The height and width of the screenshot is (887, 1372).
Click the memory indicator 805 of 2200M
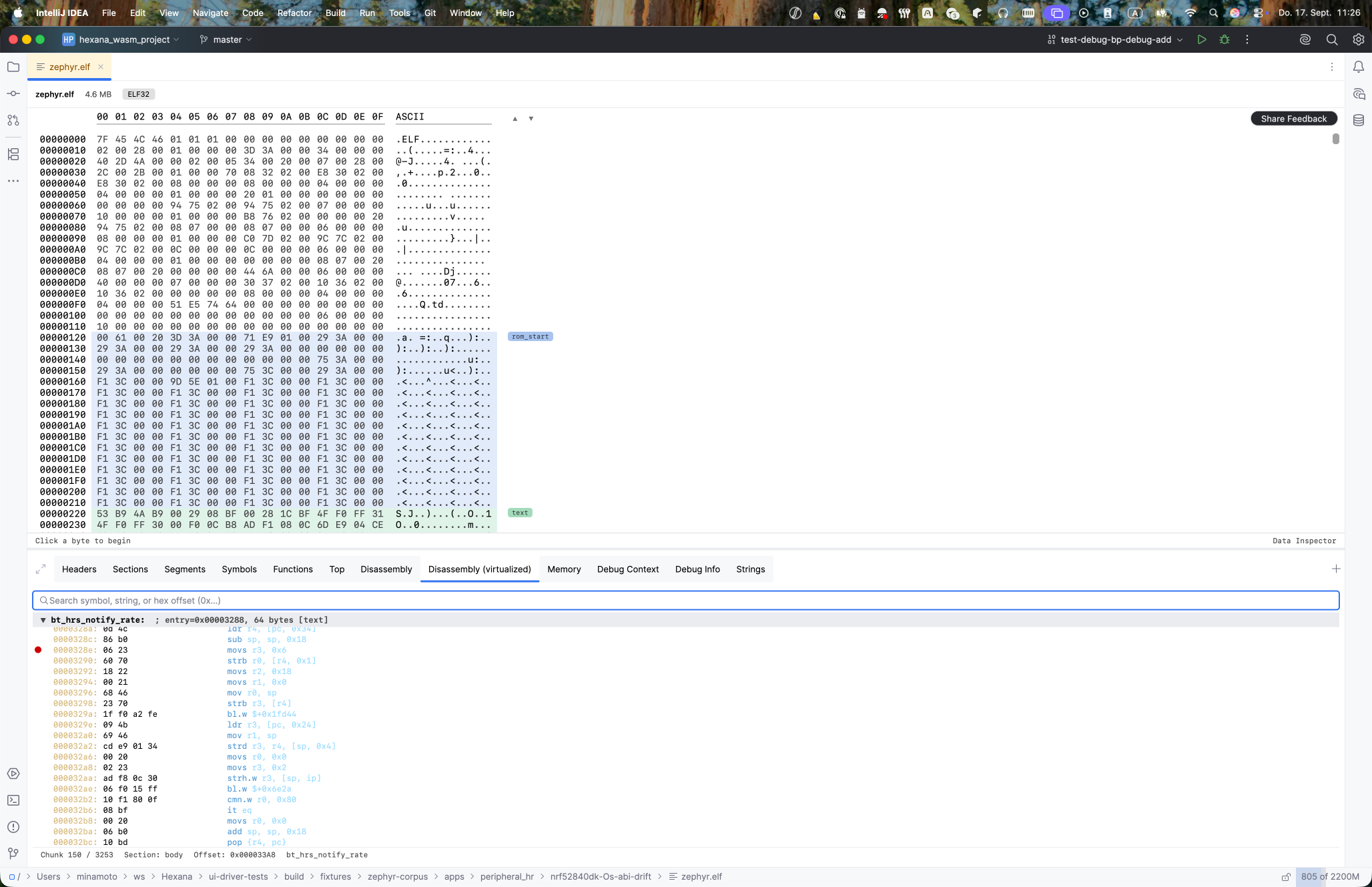1330,877
